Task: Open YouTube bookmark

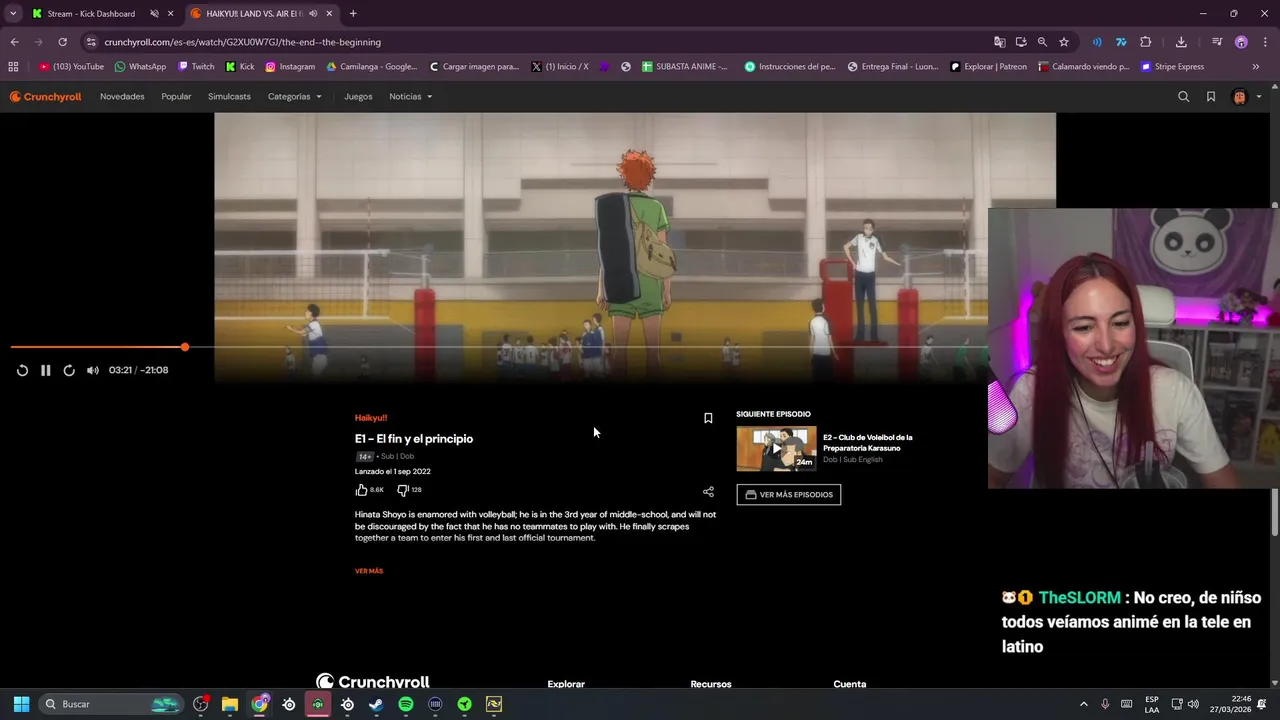Action: (72, 67)
